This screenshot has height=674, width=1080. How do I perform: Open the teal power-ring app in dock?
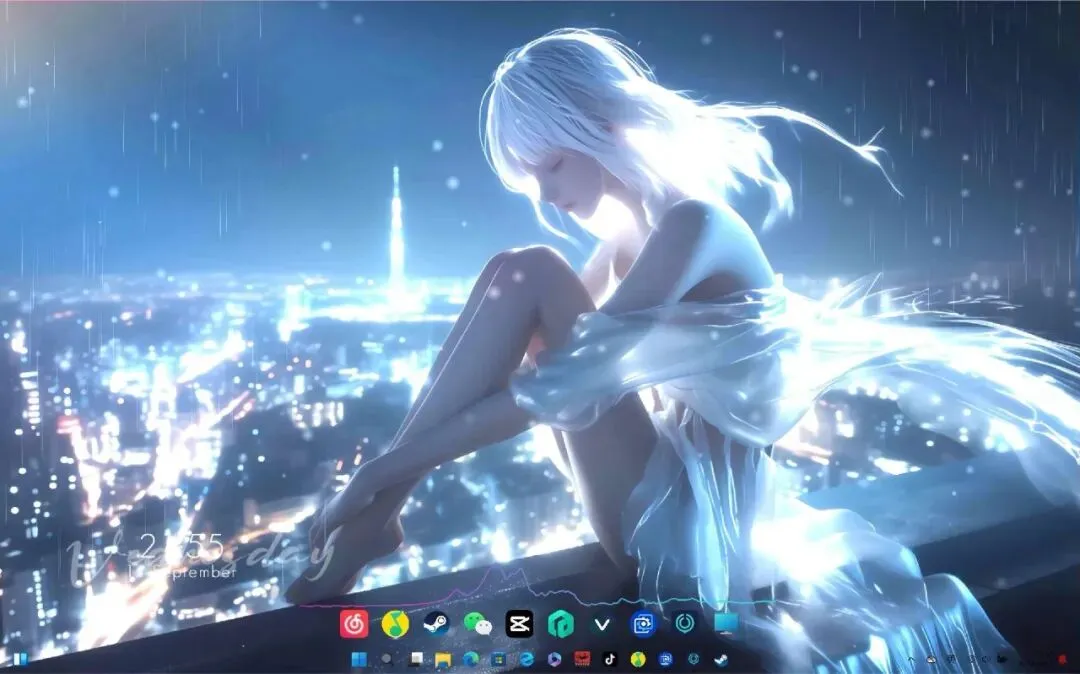tap(685, 624)
